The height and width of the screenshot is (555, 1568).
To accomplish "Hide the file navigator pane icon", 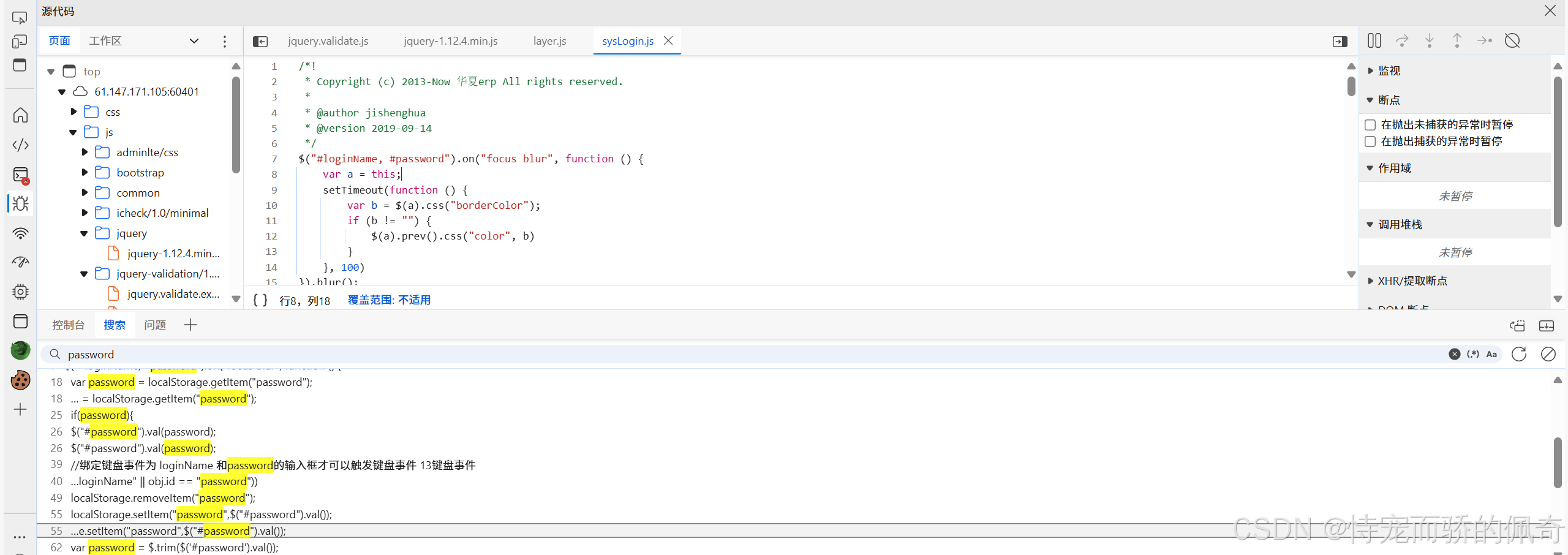I will click(260, 41).
